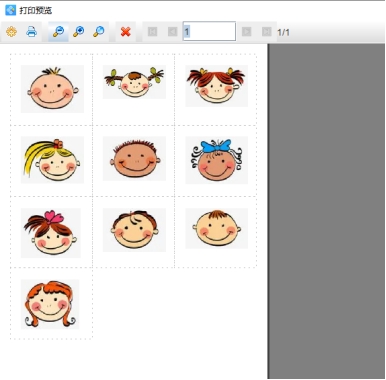Select the spiky-haired tan boy thumbnail
The image size is (386, 380).
(134, 159)
